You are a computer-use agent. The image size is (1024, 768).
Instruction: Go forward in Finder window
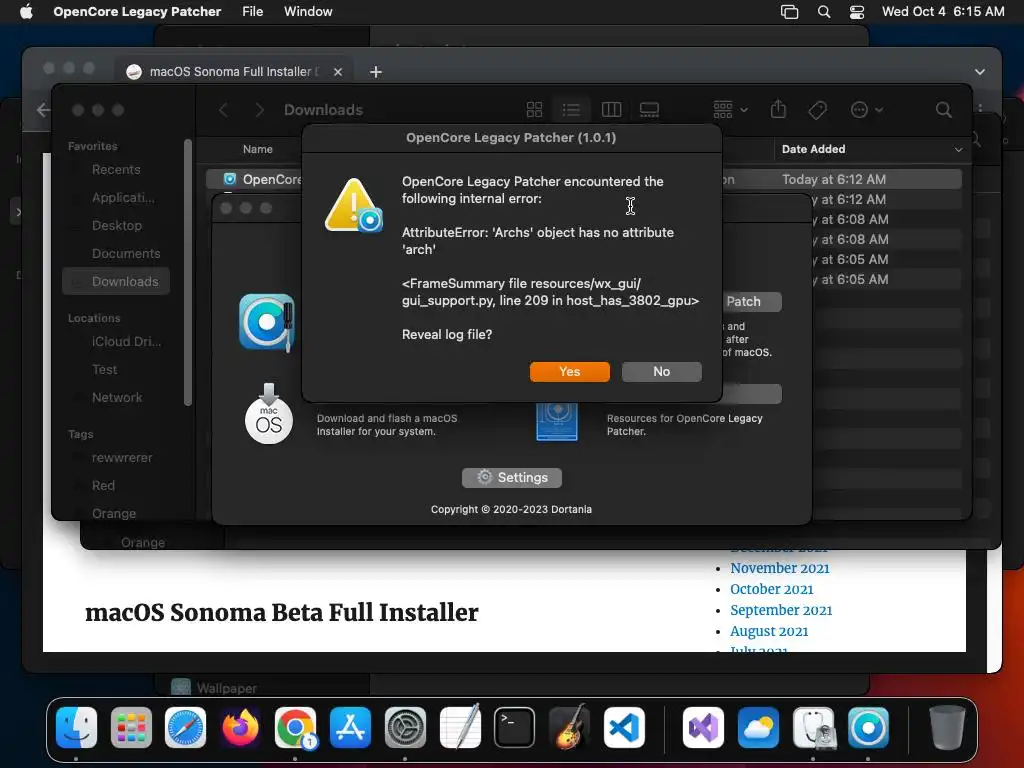coord(259,110)
